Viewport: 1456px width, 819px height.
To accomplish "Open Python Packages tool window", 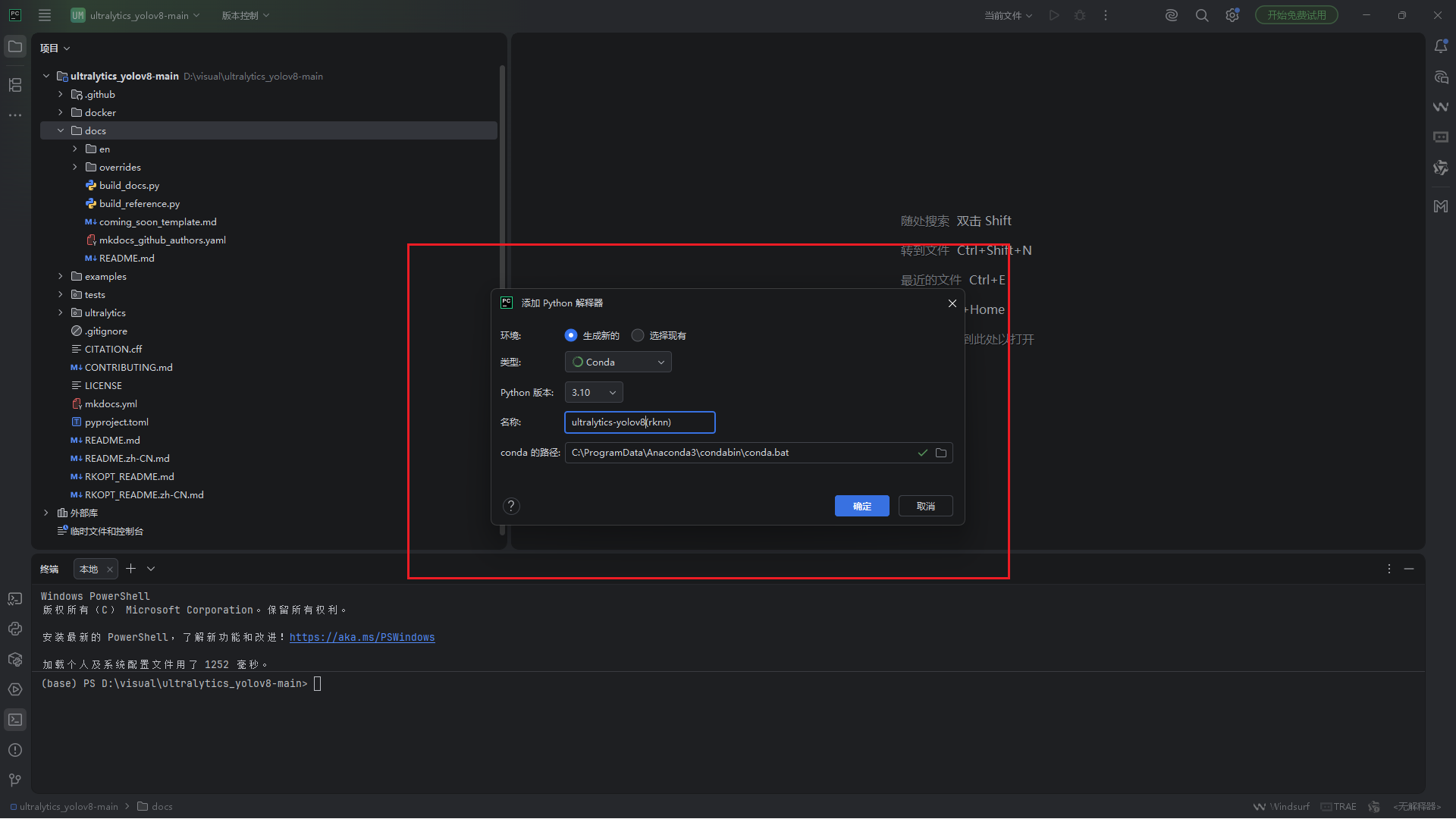I will tap(15, 659).
